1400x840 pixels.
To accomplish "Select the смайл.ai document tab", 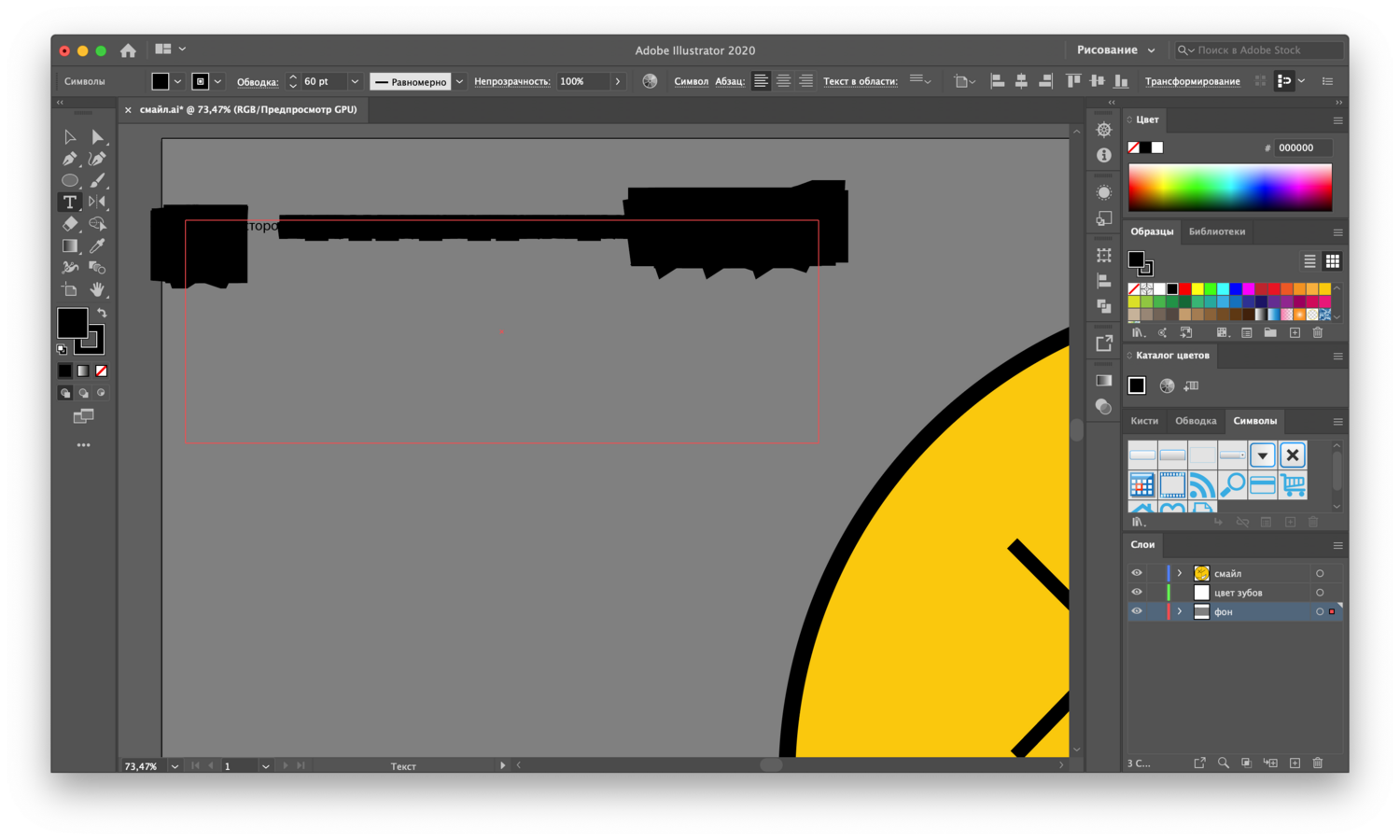I will 248,109.
